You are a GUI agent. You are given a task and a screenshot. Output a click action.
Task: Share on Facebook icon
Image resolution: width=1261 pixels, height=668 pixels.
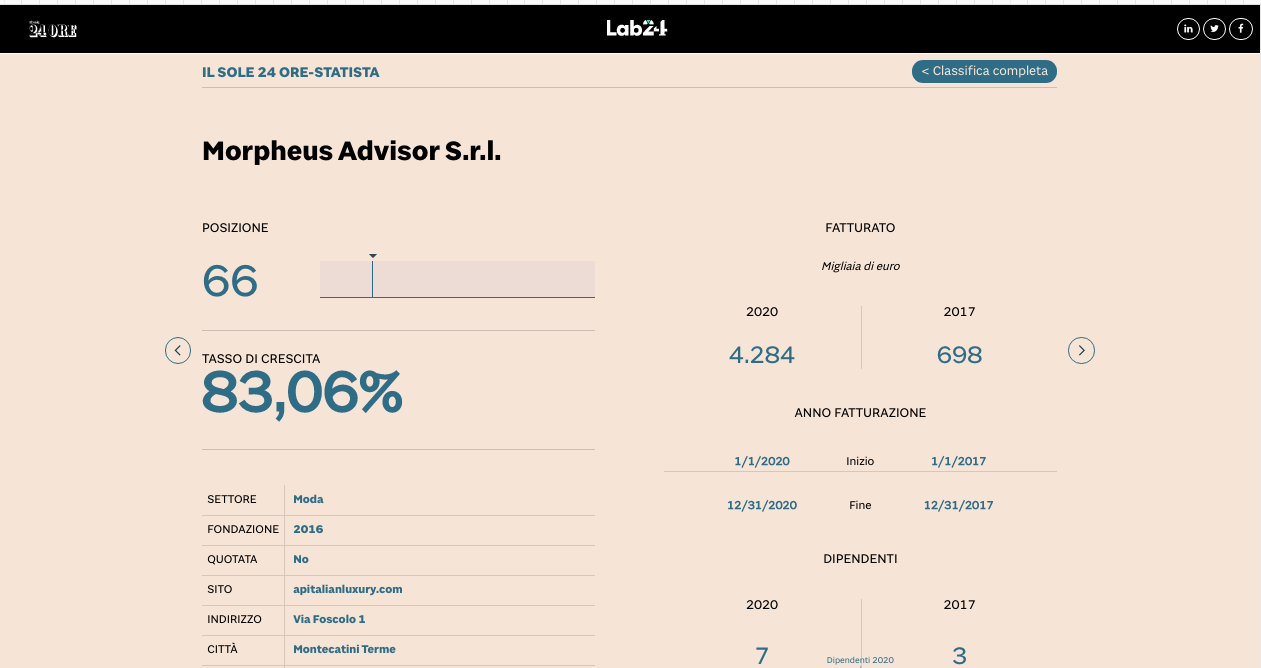click(x=1241, y=29)
